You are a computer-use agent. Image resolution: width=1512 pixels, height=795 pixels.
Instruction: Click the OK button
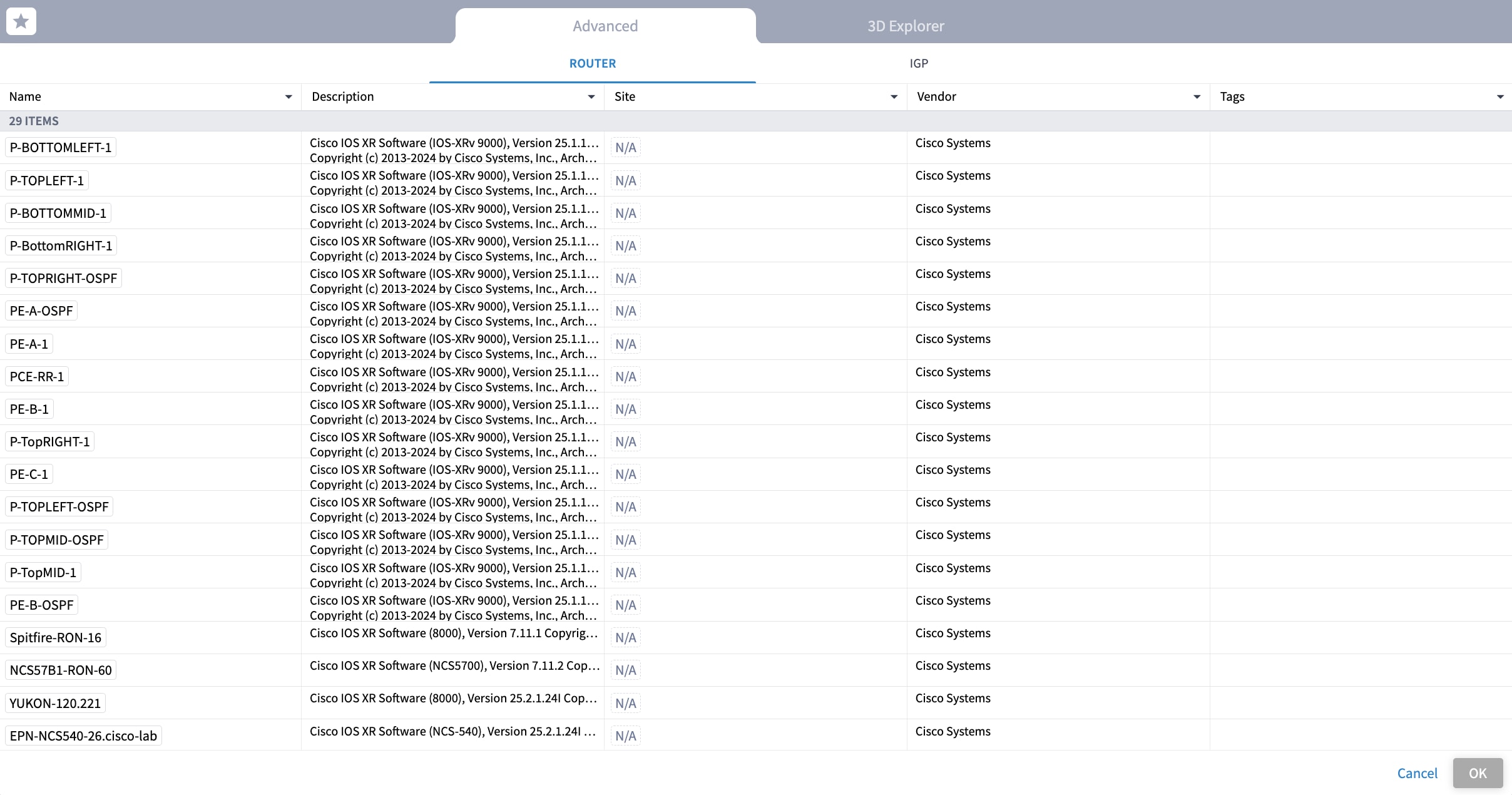pyautogui.click(x=1478, y=773)
